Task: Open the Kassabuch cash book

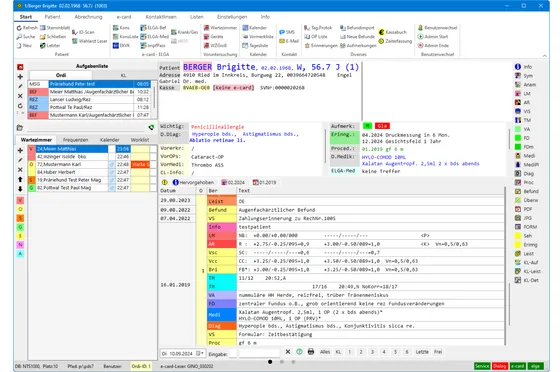Action: pyautogui.click(x=392, y=32)
